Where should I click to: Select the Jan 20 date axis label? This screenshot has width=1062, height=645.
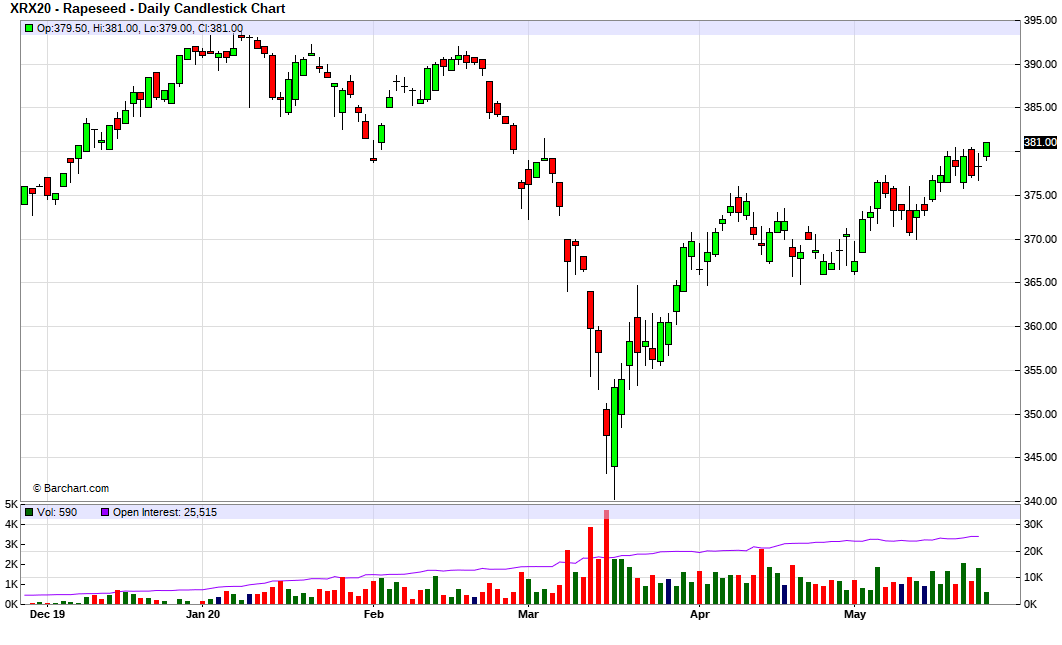click(203, 615)
